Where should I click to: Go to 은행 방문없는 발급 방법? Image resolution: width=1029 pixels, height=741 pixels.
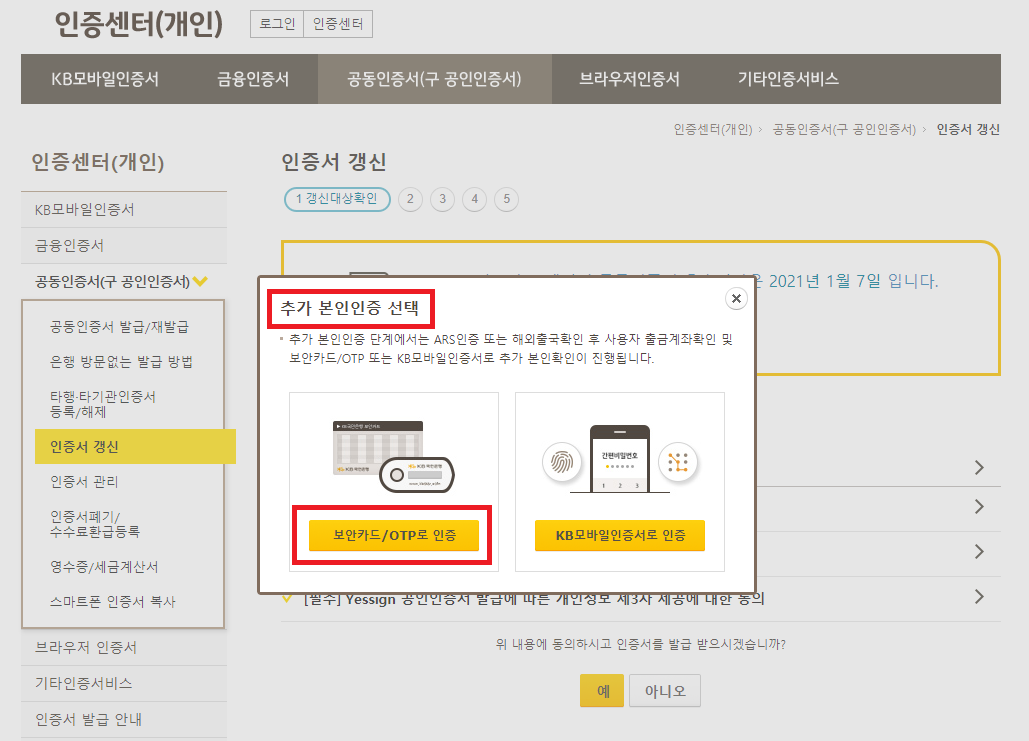121,362
